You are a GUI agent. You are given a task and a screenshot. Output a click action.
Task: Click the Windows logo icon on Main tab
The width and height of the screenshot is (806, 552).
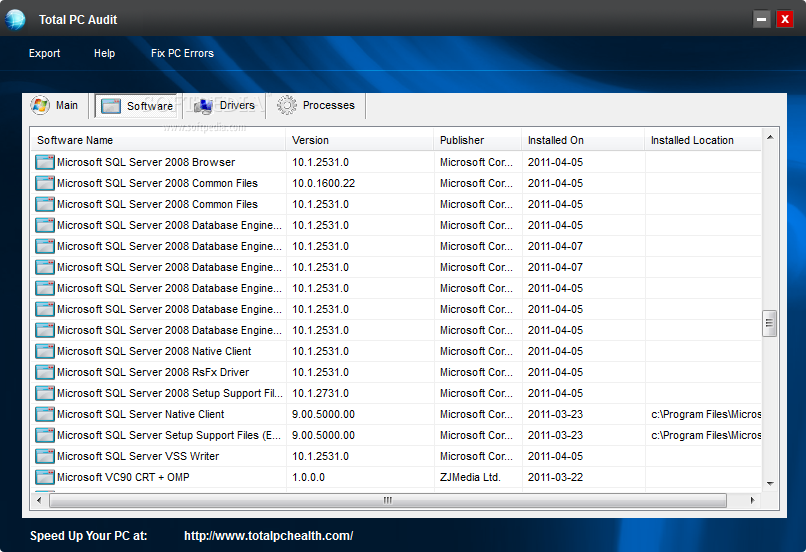[x=40, y=105]
